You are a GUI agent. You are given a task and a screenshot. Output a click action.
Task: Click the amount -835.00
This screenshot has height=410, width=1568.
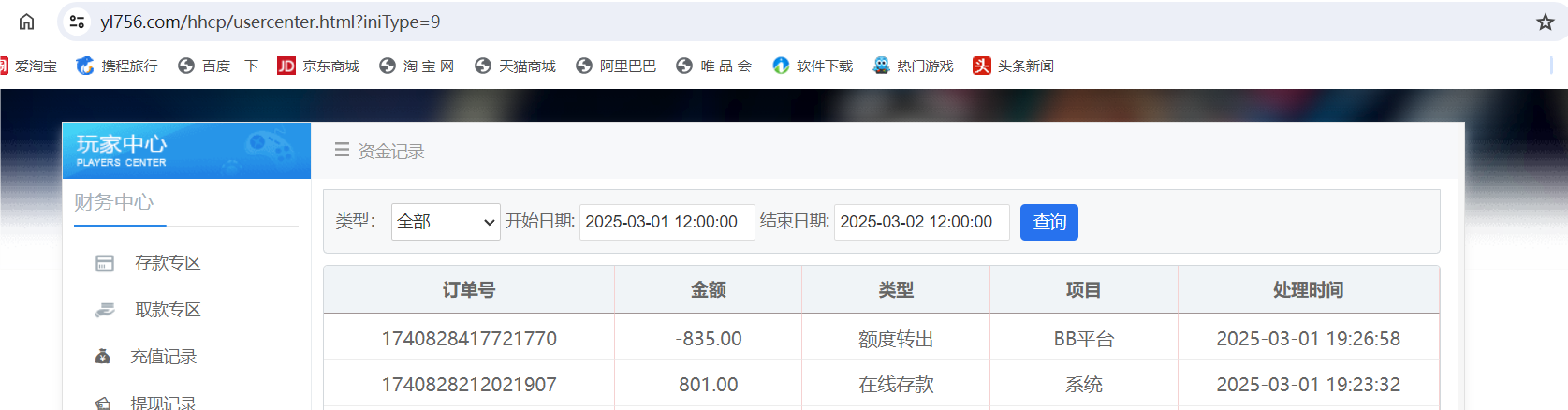[x=709, y=339]
